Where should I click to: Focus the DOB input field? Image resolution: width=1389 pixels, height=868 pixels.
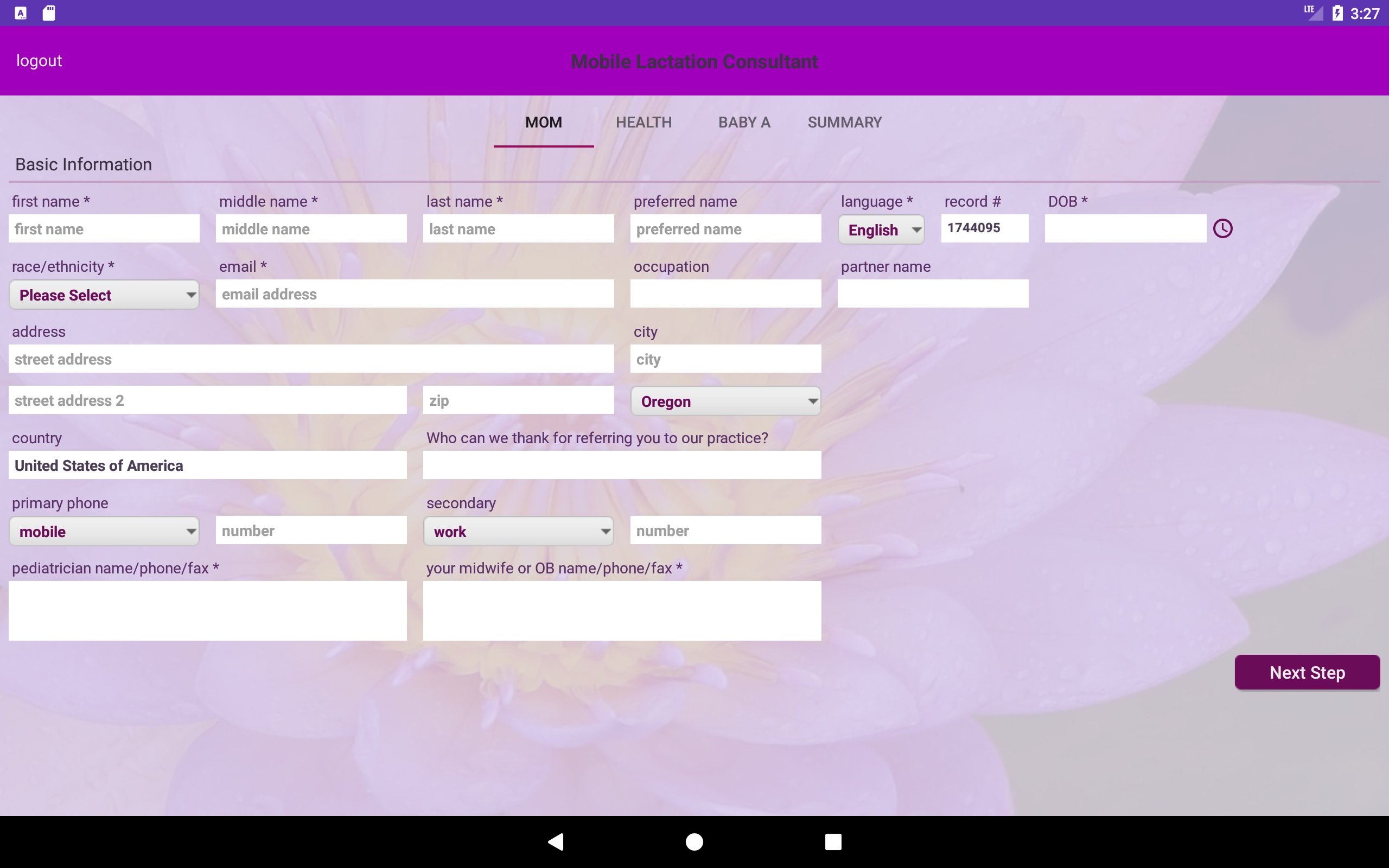(1125, 228)
